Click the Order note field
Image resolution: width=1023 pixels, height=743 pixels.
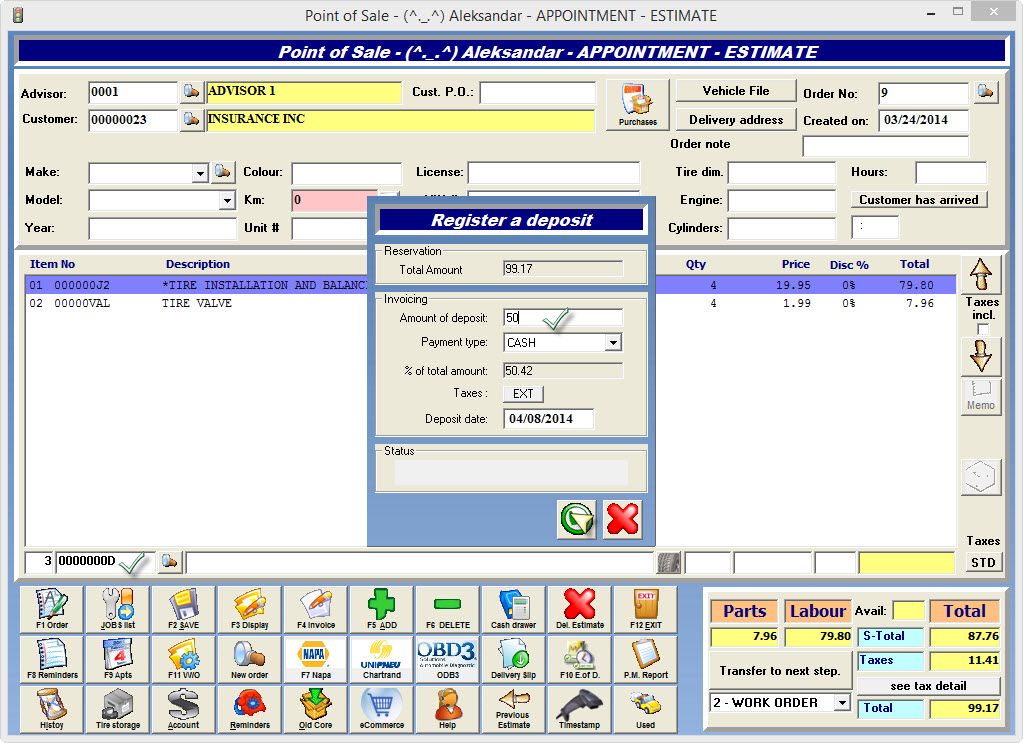[885, 145]
